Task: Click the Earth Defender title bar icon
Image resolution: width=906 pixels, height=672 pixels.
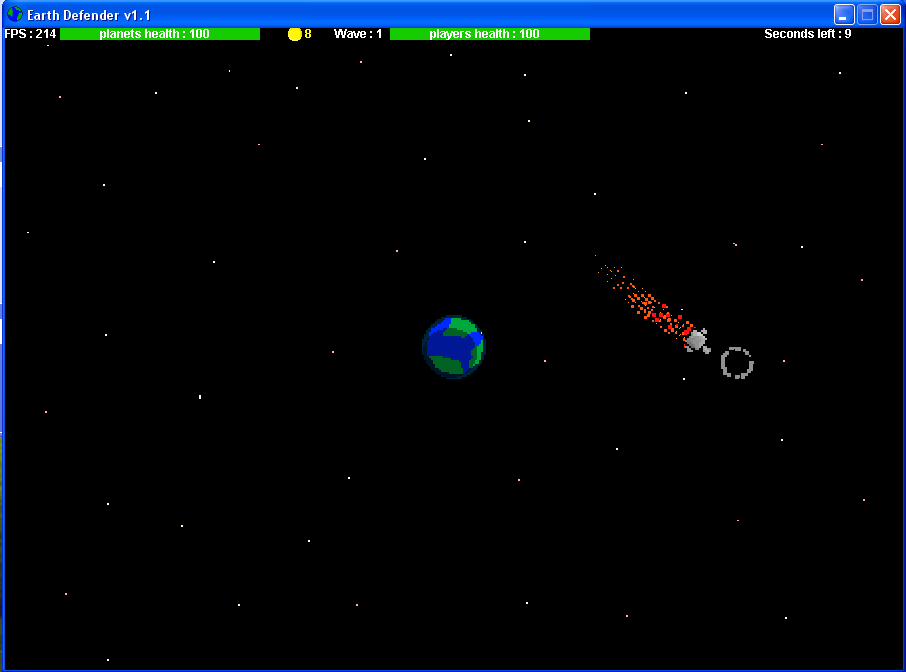Action: click(x=14, y=14)
